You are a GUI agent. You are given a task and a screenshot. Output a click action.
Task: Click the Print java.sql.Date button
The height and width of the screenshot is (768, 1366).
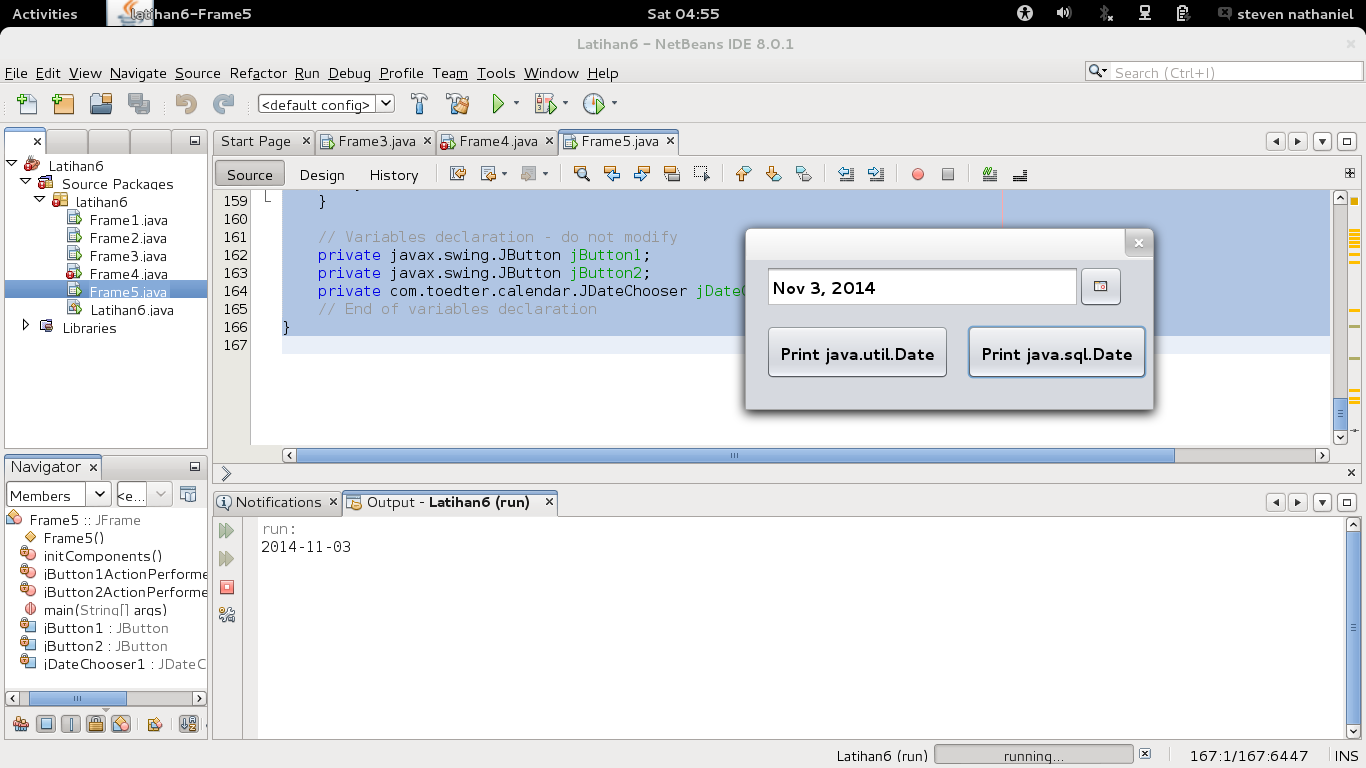[x=1056, y=352]
